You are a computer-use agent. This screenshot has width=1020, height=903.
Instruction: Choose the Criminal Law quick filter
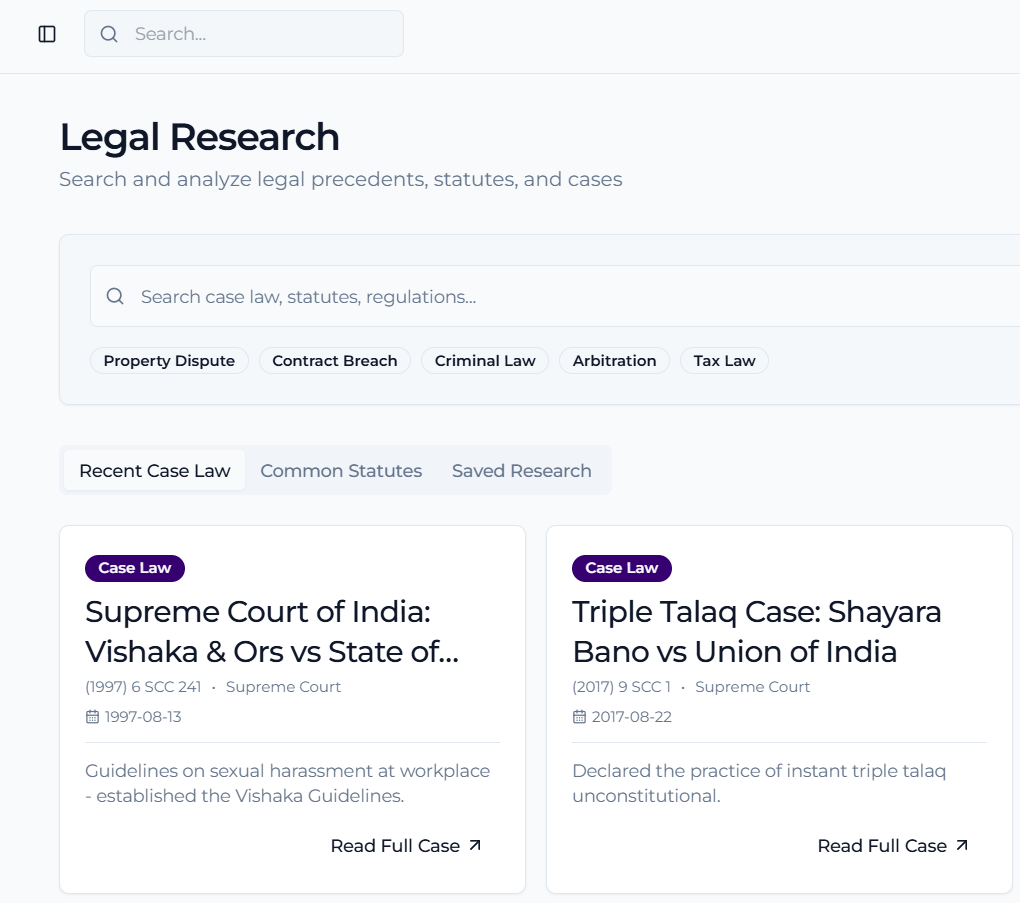point(485,361)
